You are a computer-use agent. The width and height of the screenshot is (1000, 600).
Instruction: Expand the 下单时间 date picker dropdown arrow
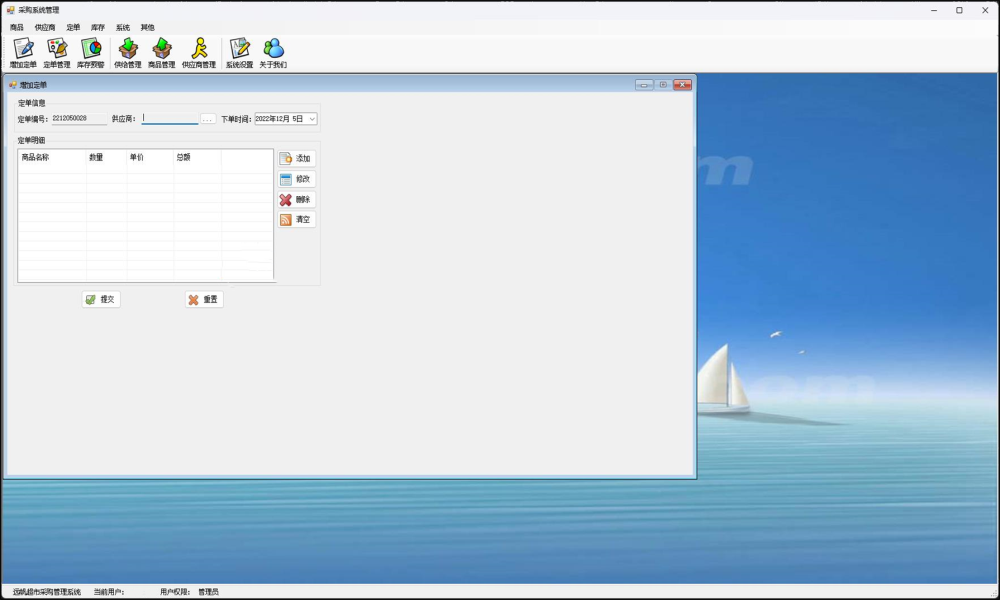pyautogui.click(x=312, y=119)
